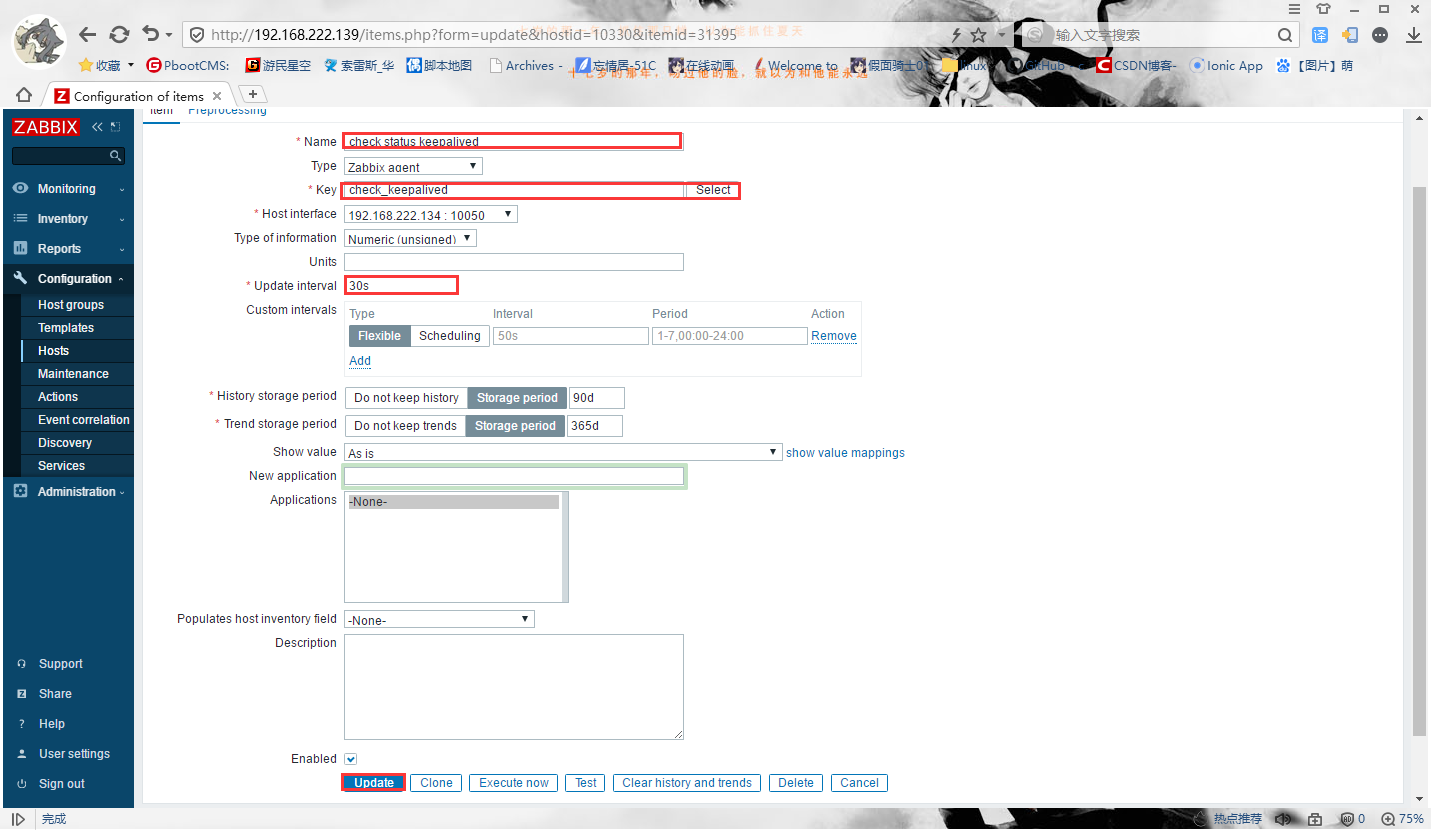Open Type of information dropdown

pos(410,238)
